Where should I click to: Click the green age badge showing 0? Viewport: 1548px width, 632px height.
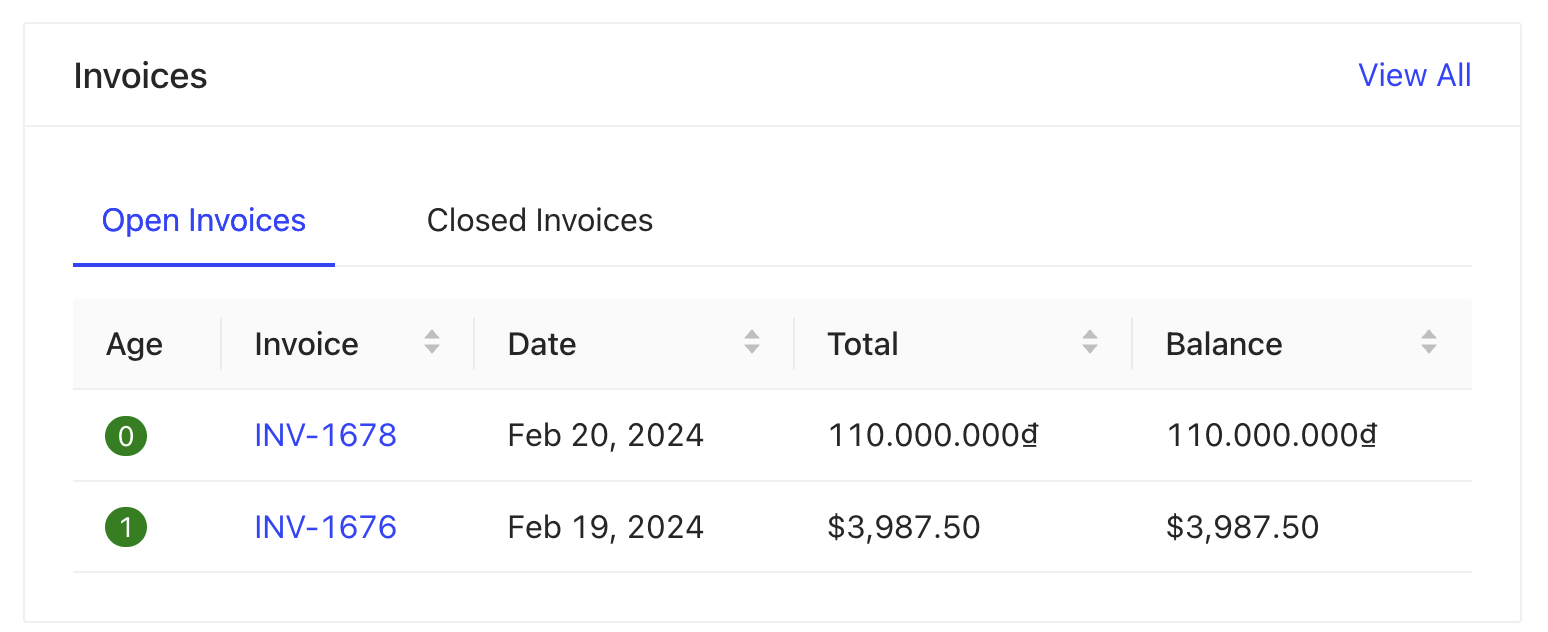point(126,436)
